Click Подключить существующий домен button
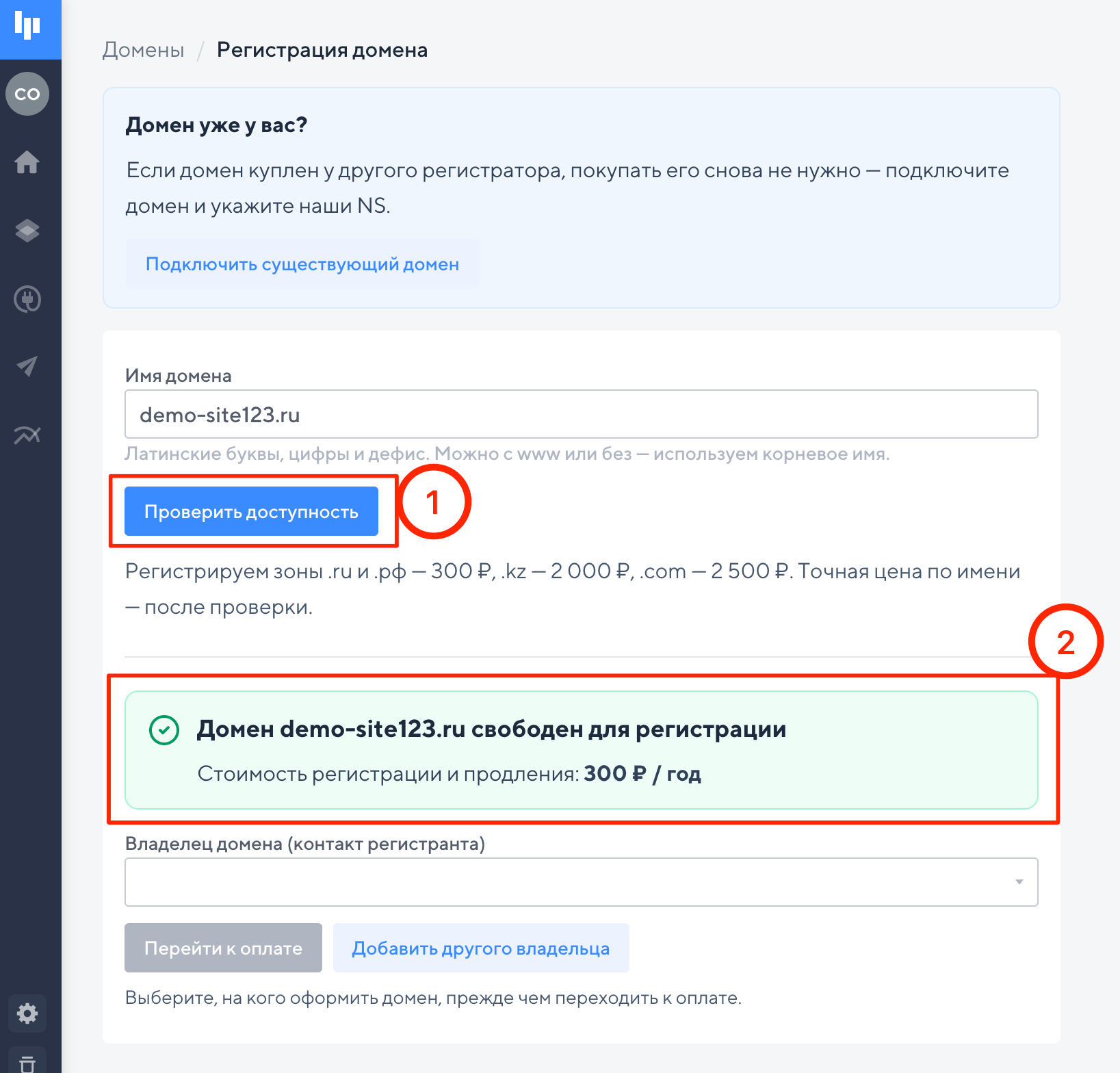Image resolution: width=1120 pixels, height=1073 pixels. (302, 264)
